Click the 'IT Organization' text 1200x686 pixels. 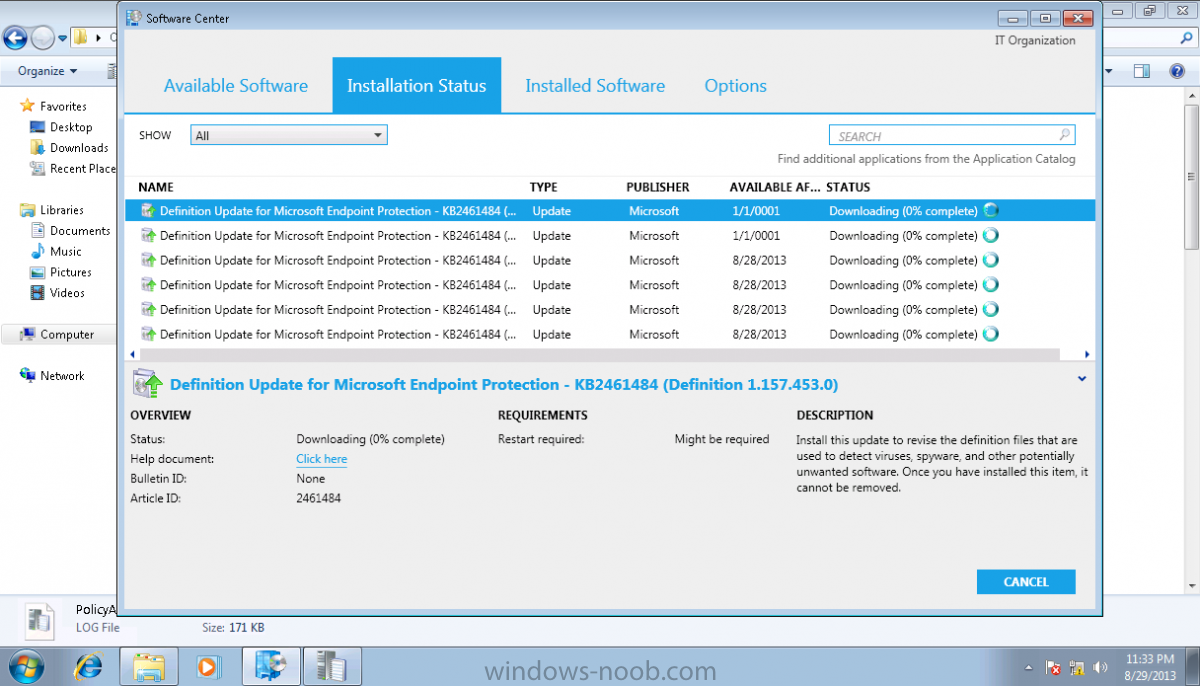point(1035,41)
